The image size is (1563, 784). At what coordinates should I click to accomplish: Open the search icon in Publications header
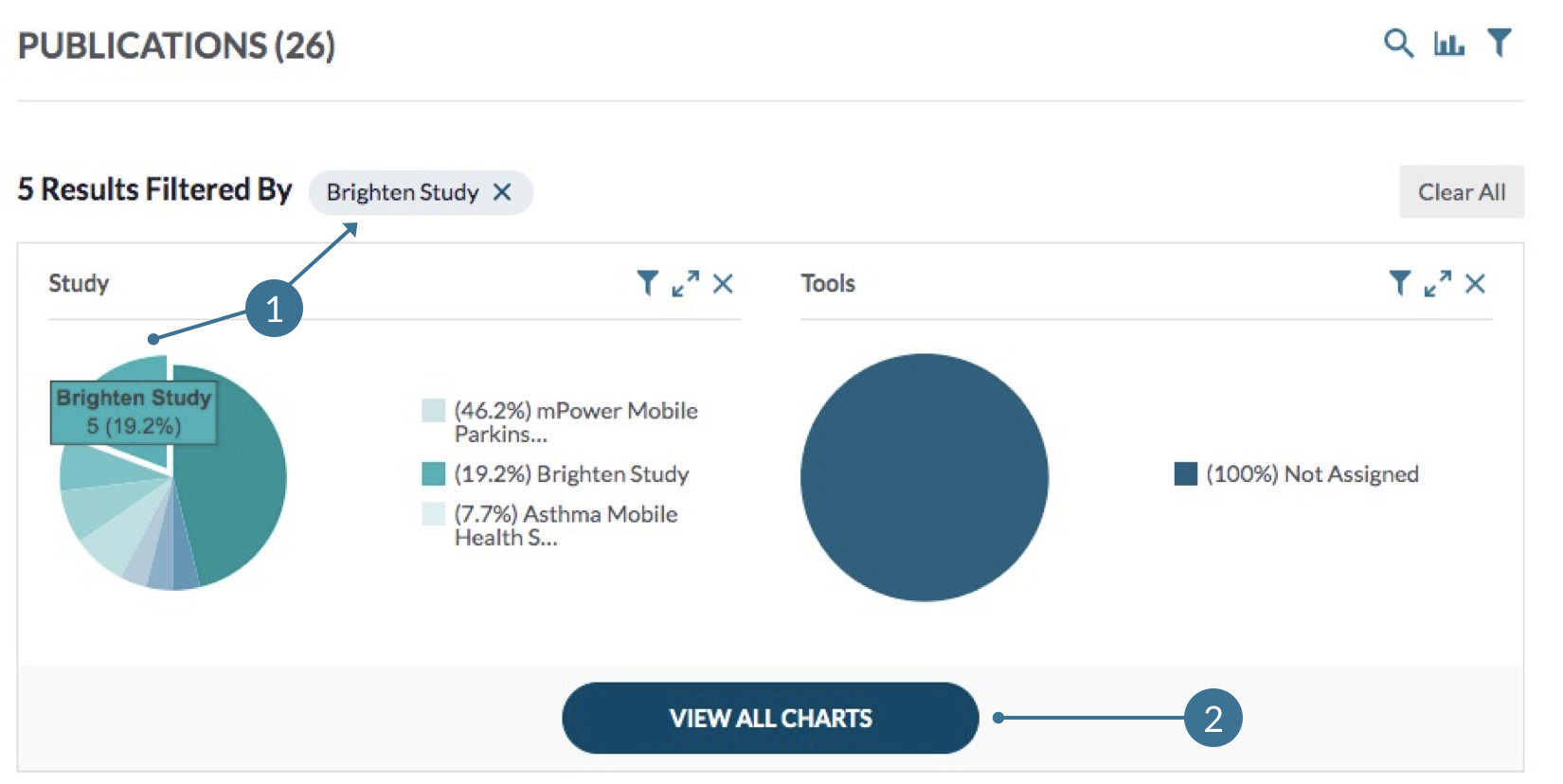1398,44
